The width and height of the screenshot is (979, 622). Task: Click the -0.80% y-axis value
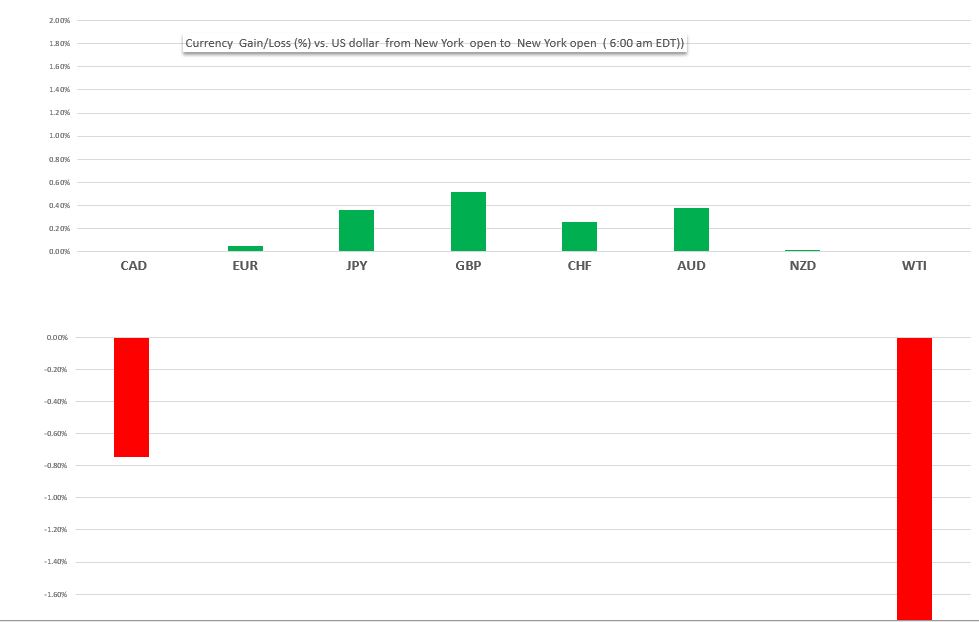click(x=57, y=466)
